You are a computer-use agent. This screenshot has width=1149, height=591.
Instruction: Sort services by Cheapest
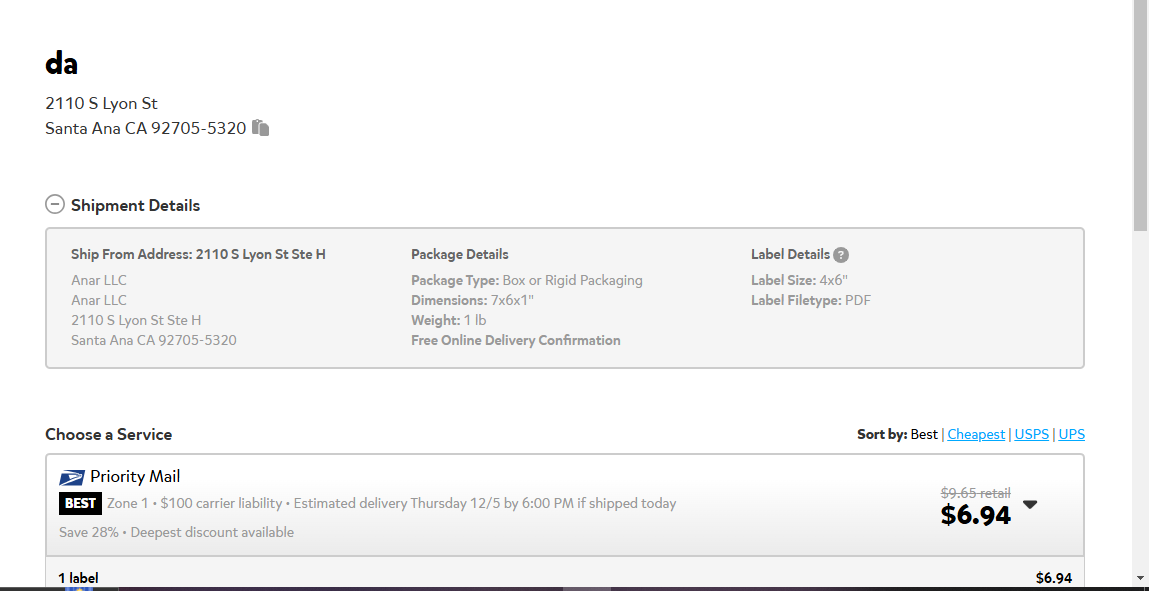976,434
